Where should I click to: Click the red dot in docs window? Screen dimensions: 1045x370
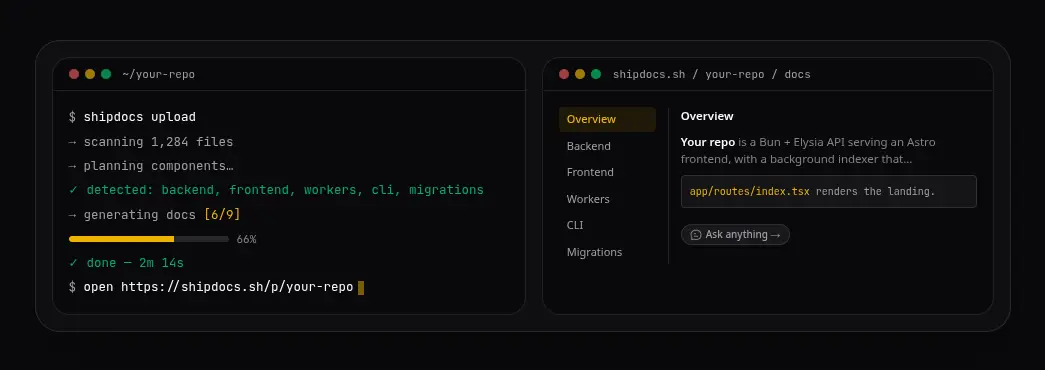click(x=564, y=74)
